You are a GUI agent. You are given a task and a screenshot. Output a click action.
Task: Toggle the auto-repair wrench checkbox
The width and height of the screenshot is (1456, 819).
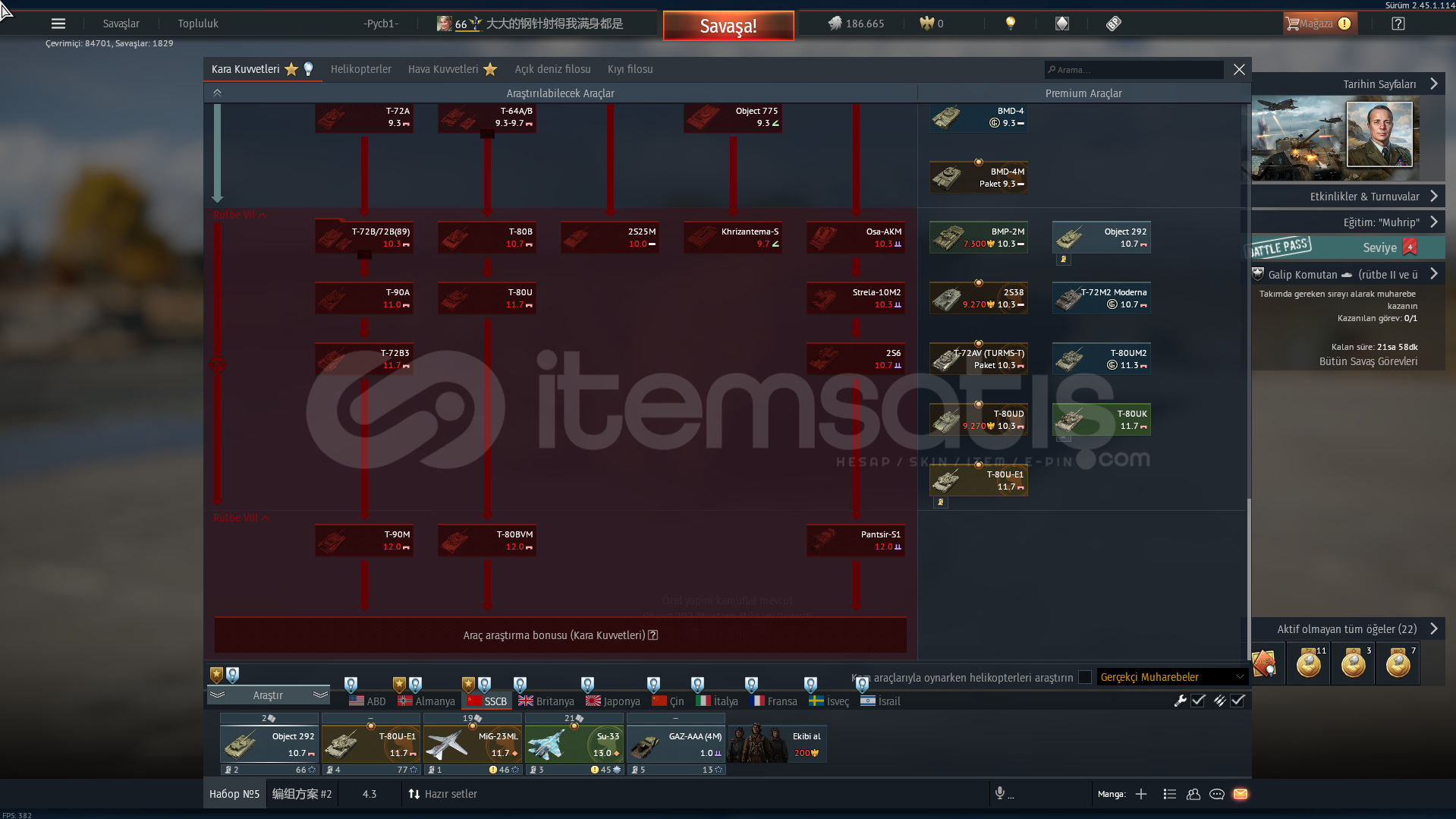1198,701
